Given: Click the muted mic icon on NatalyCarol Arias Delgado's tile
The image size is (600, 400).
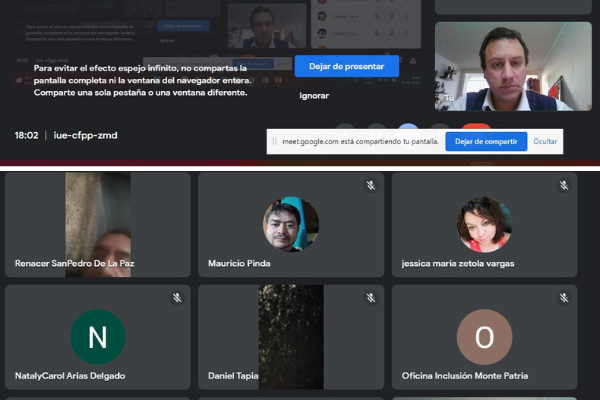Looking at the screenshot, I should point(176,298).
